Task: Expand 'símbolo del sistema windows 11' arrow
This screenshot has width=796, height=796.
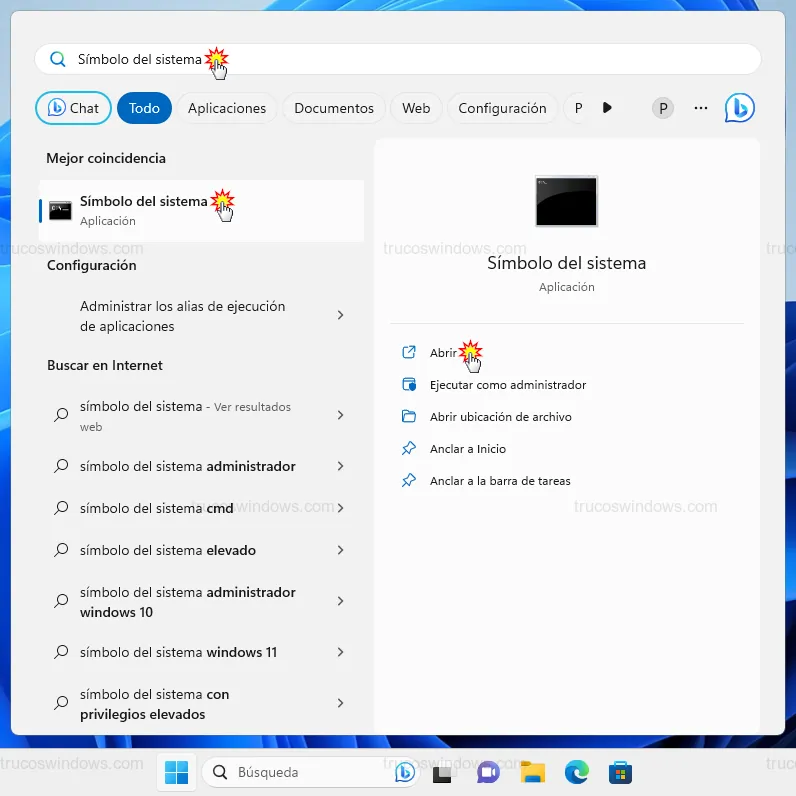Action: click(x=340, y=652)
